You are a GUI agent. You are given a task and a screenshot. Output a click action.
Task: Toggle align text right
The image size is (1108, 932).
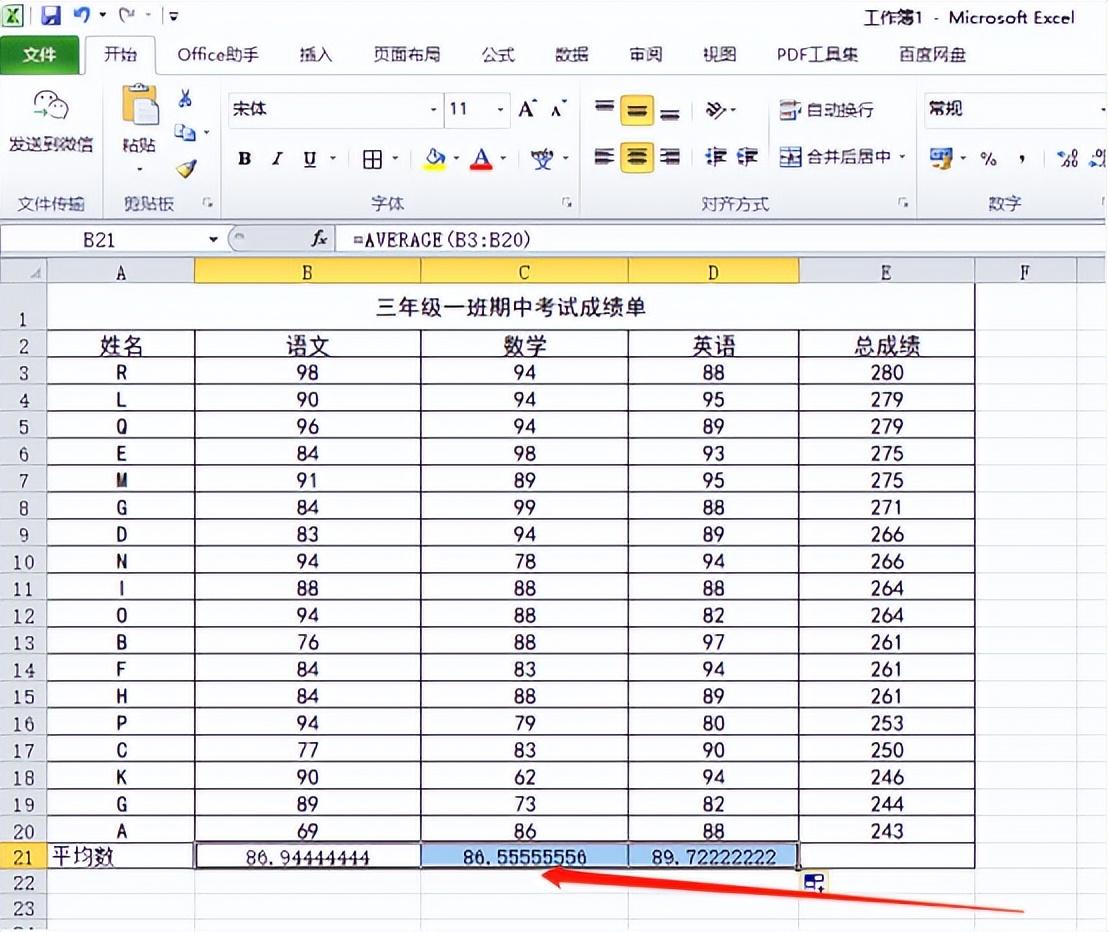click(x=670, y=157)
